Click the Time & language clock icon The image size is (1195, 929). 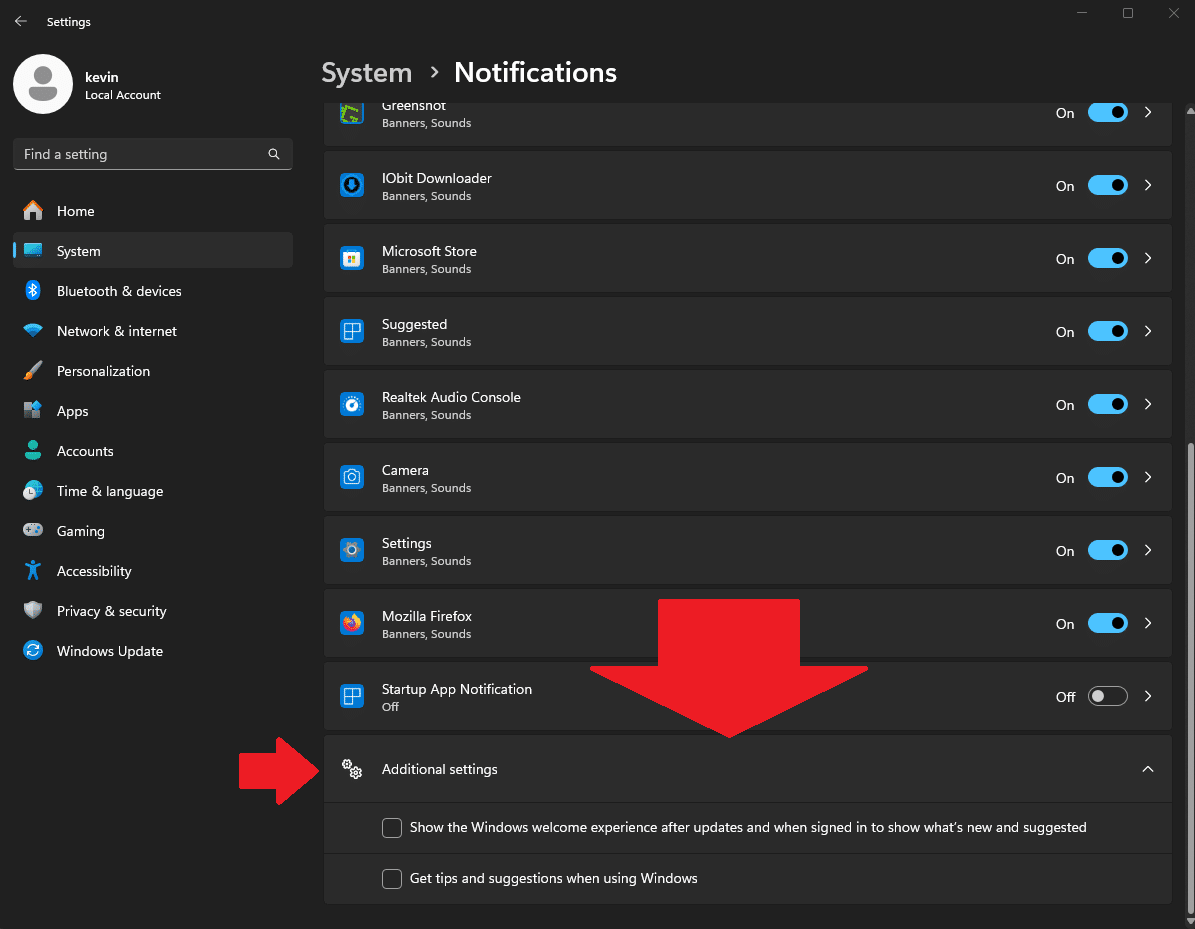click(x=33, y=491)
